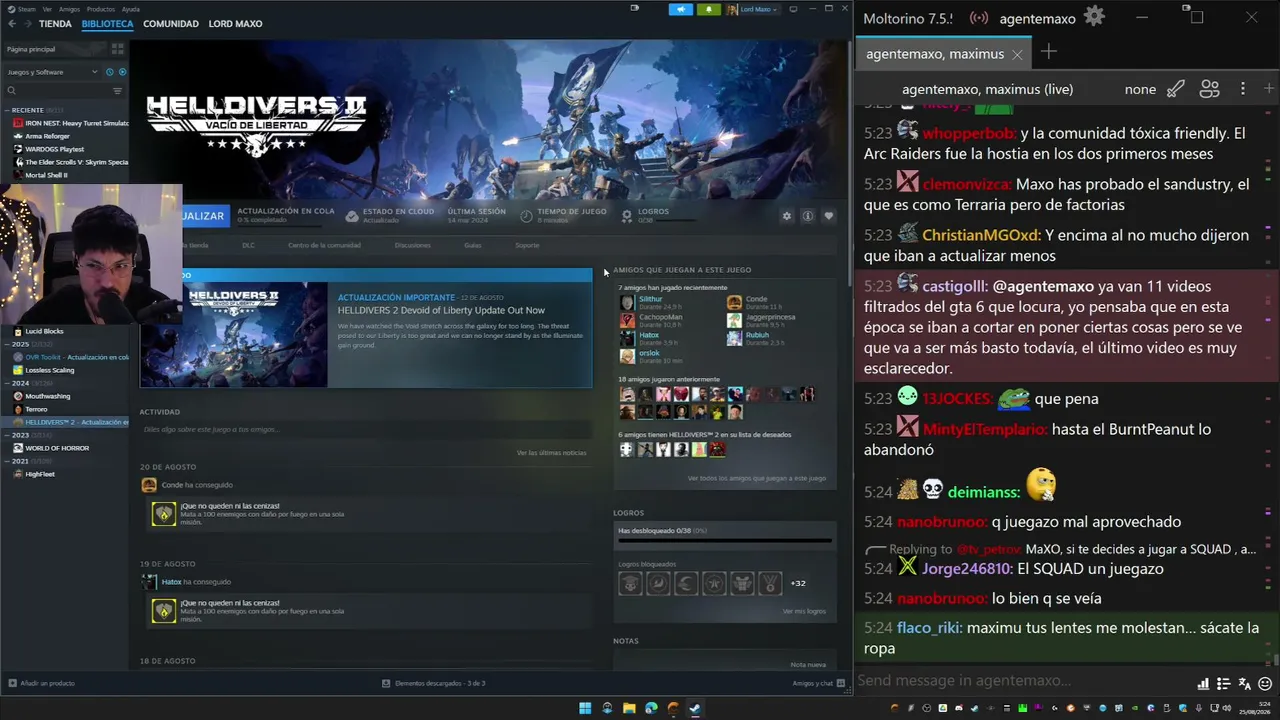Click Ver mis logros link

[x=804, y=611]
